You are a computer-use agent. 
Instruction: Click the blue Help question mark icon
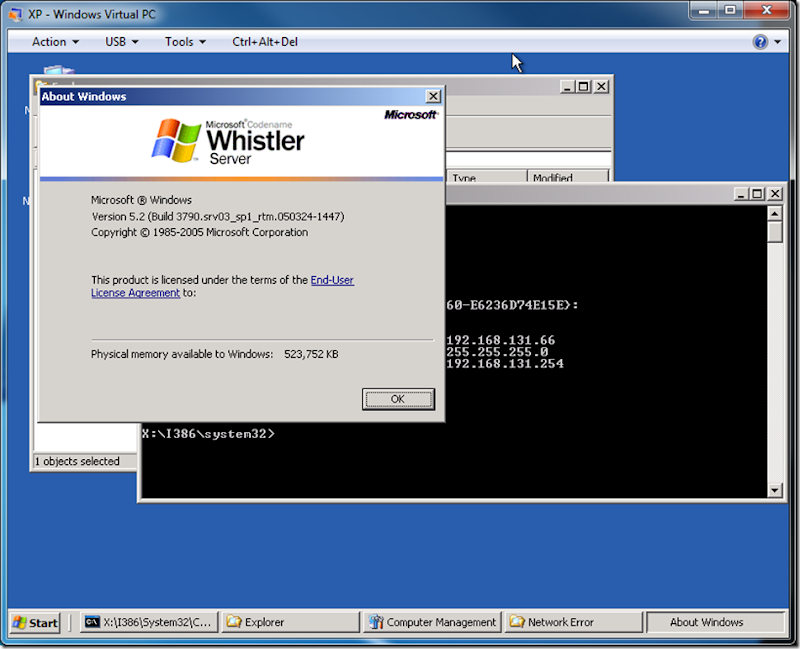click(x=760, y=42)
